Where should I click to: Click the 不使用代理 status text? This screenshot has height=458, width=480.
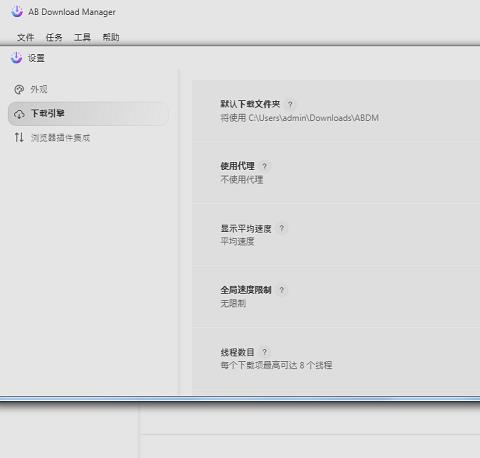point(242,180)
